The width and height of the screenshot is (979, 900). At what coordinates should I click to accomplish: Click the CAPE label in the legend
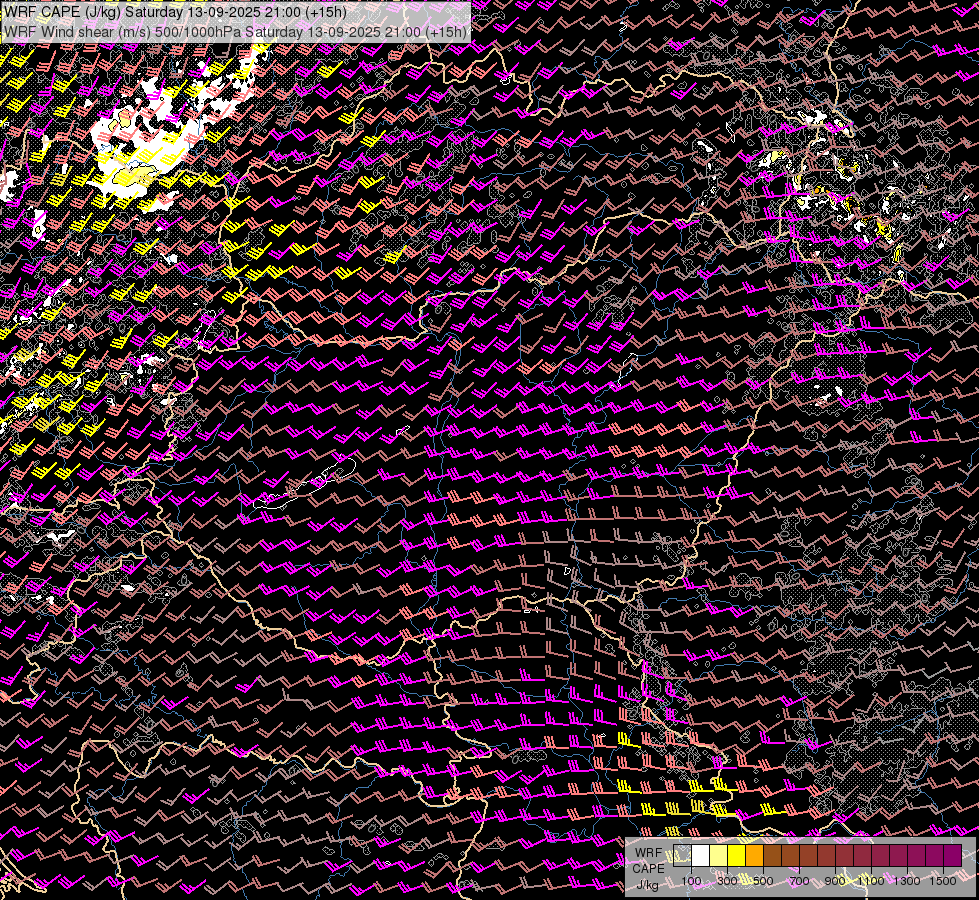pyautogui.click(x=649, y=869)
